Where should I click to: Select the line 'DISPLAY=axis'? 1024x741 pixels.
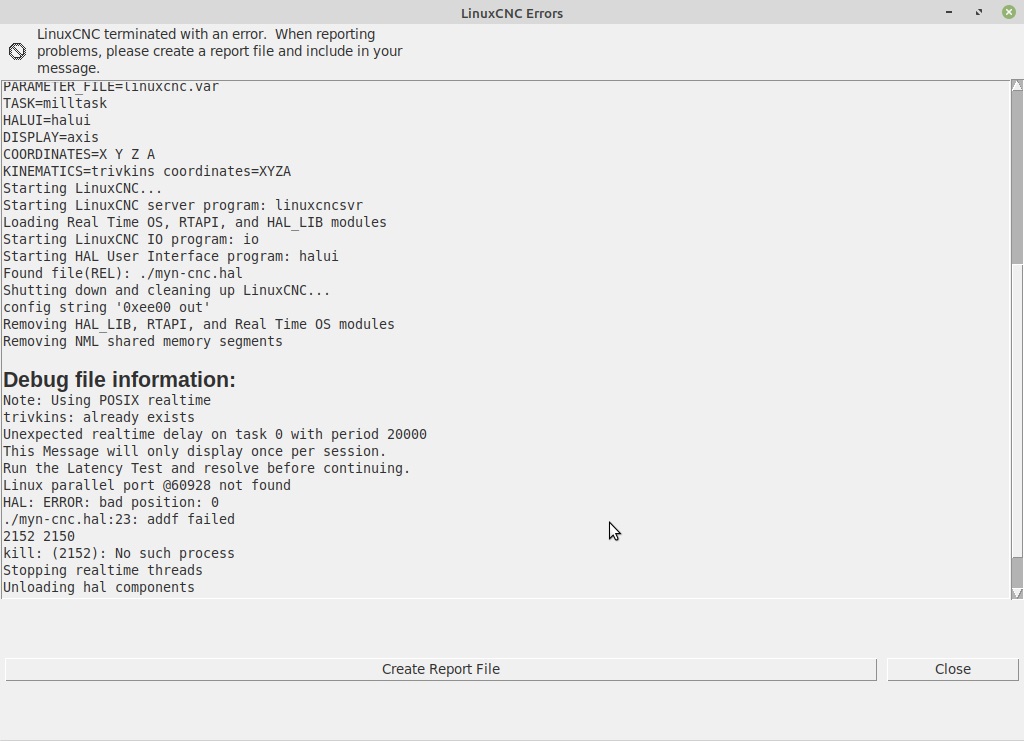point(51,137)
